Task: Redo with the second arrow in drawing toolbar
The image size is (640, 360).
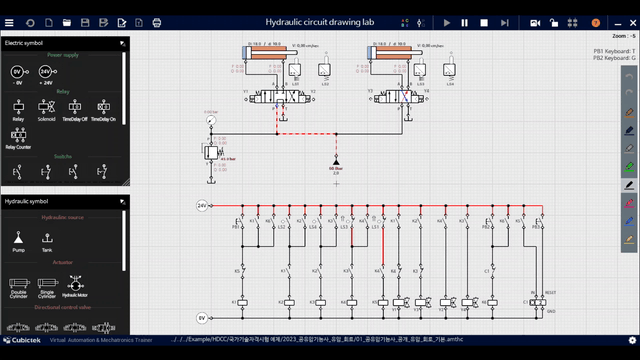Action: (629, 93)
